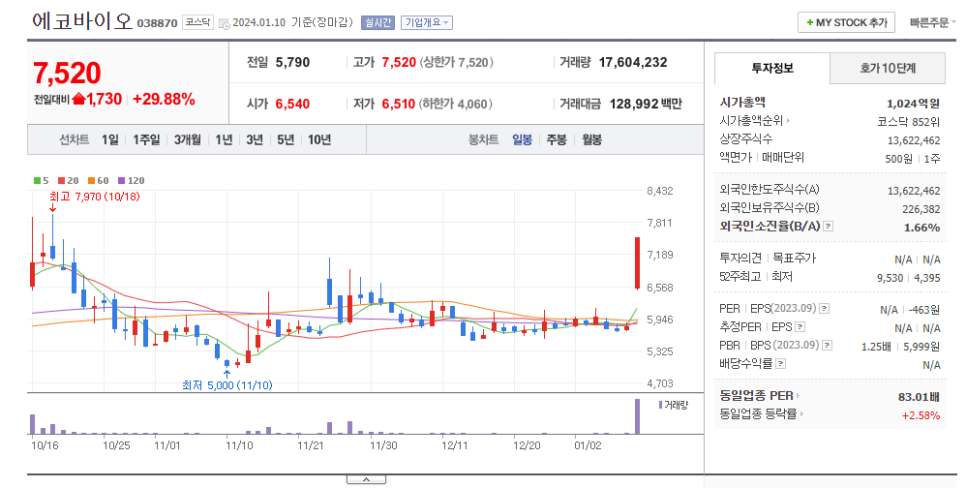Open help icon next to PER EPS(2023.09)
This screenshot has width=966, height=488.
coord(824,309)
